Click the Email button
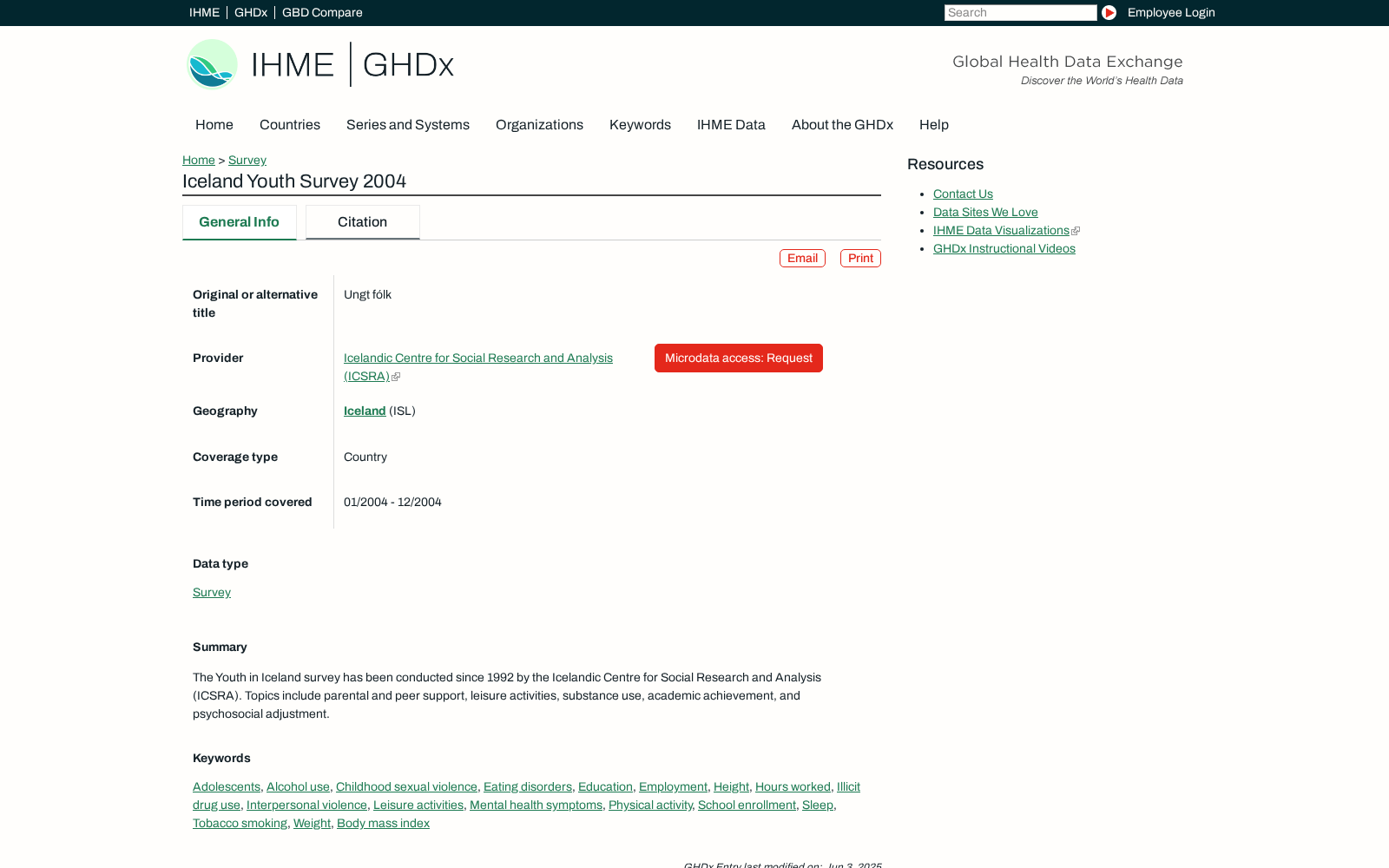This screenshot has height=868, width=1389. tap(802, 259)
